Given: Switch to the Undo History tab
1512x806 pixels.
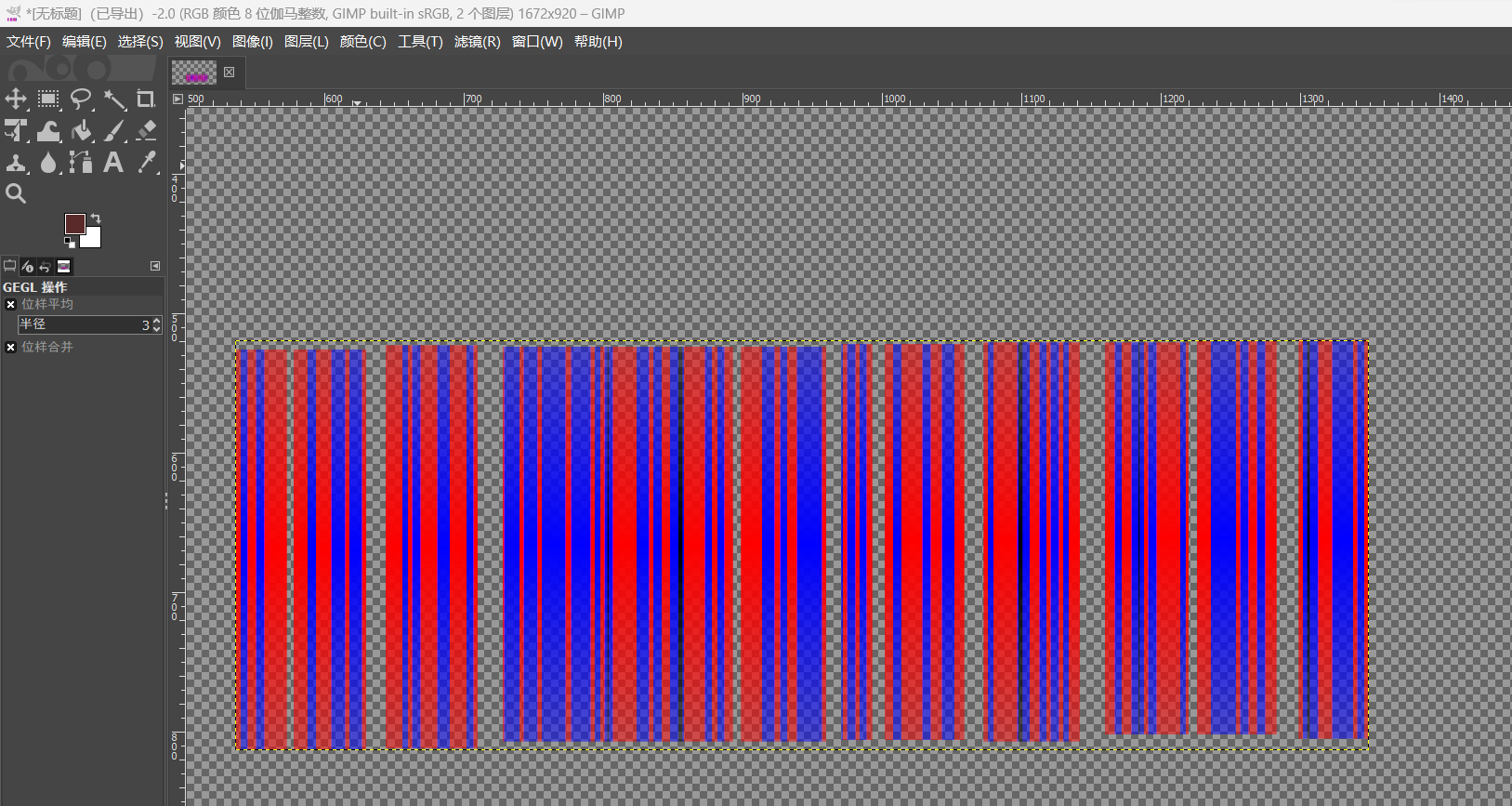Looking at the screenshot, I should coord(45,267).
